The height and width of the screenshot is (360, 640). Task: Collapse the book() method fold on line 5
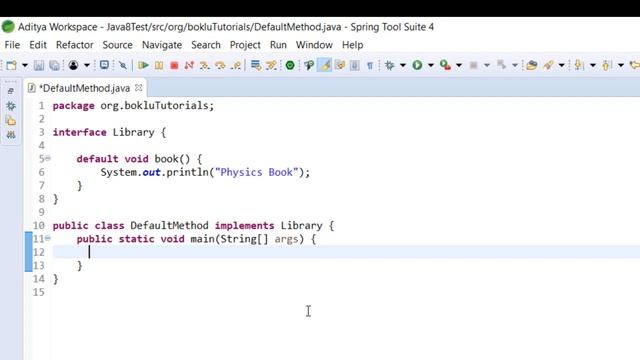[x=48, y=158]
